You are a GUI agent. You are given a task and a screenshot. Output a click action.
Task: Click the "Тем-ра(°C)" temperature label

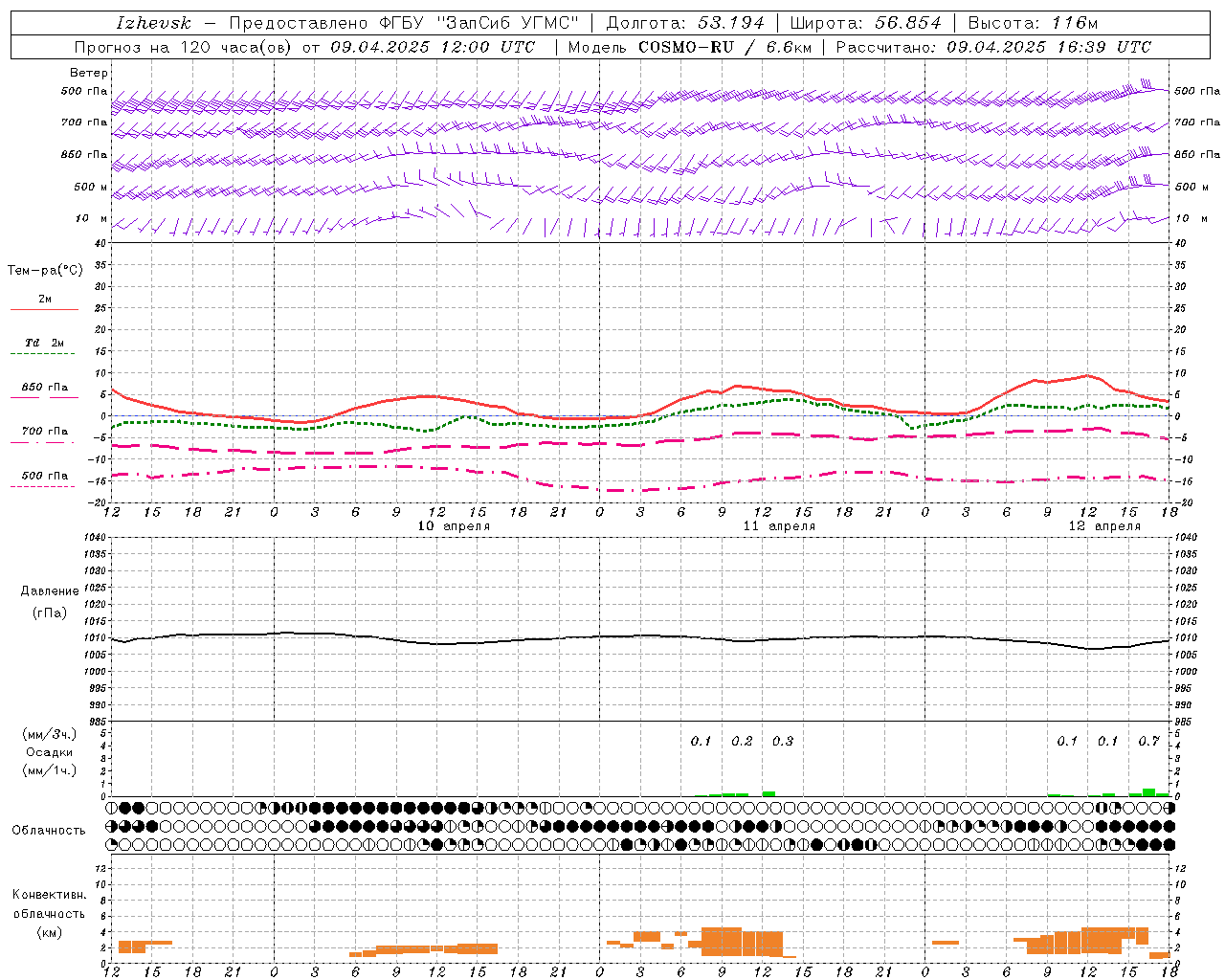(45, 271)
